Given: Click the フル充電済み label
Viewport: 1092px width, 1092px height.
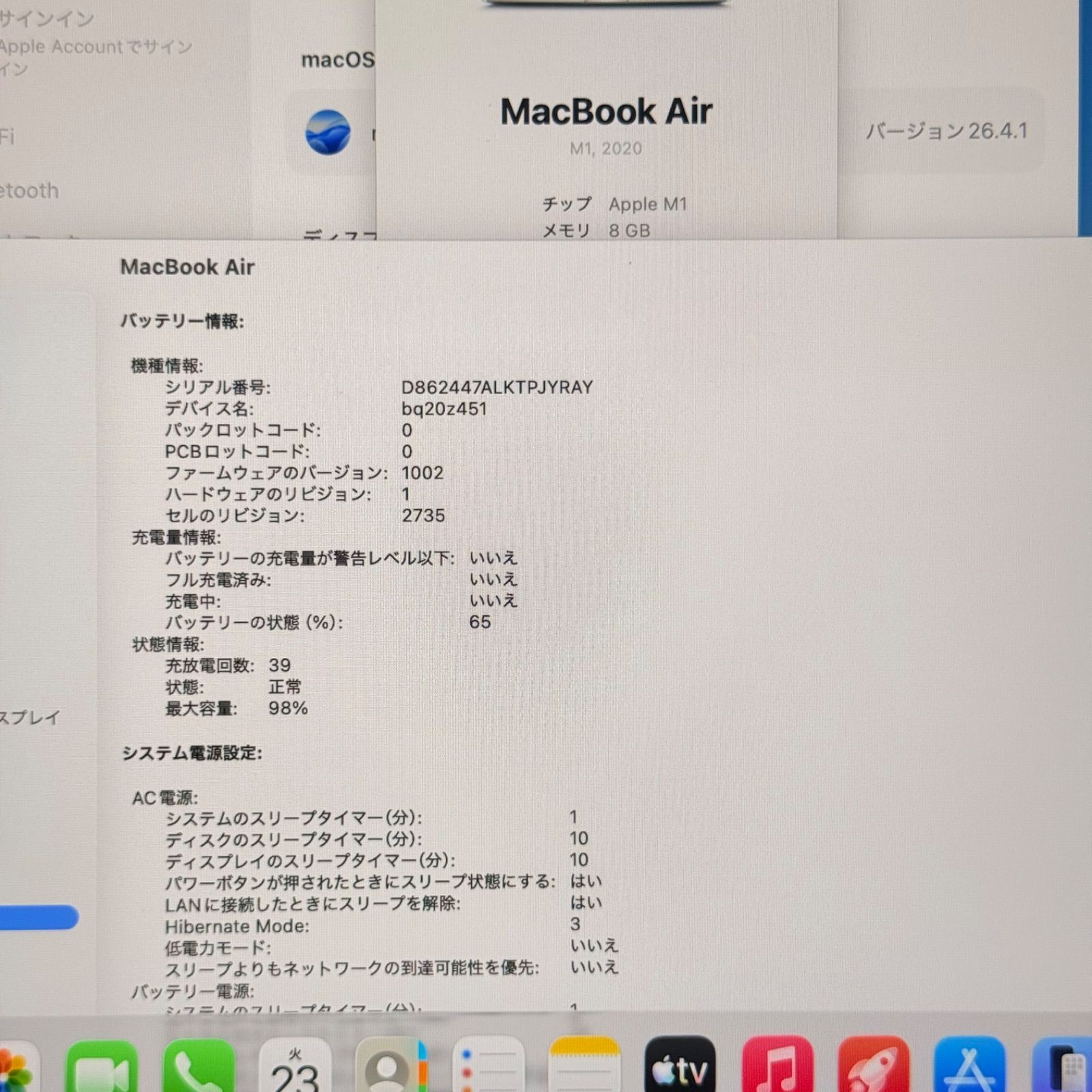Looking at the screenshot, I should [218, 580].
